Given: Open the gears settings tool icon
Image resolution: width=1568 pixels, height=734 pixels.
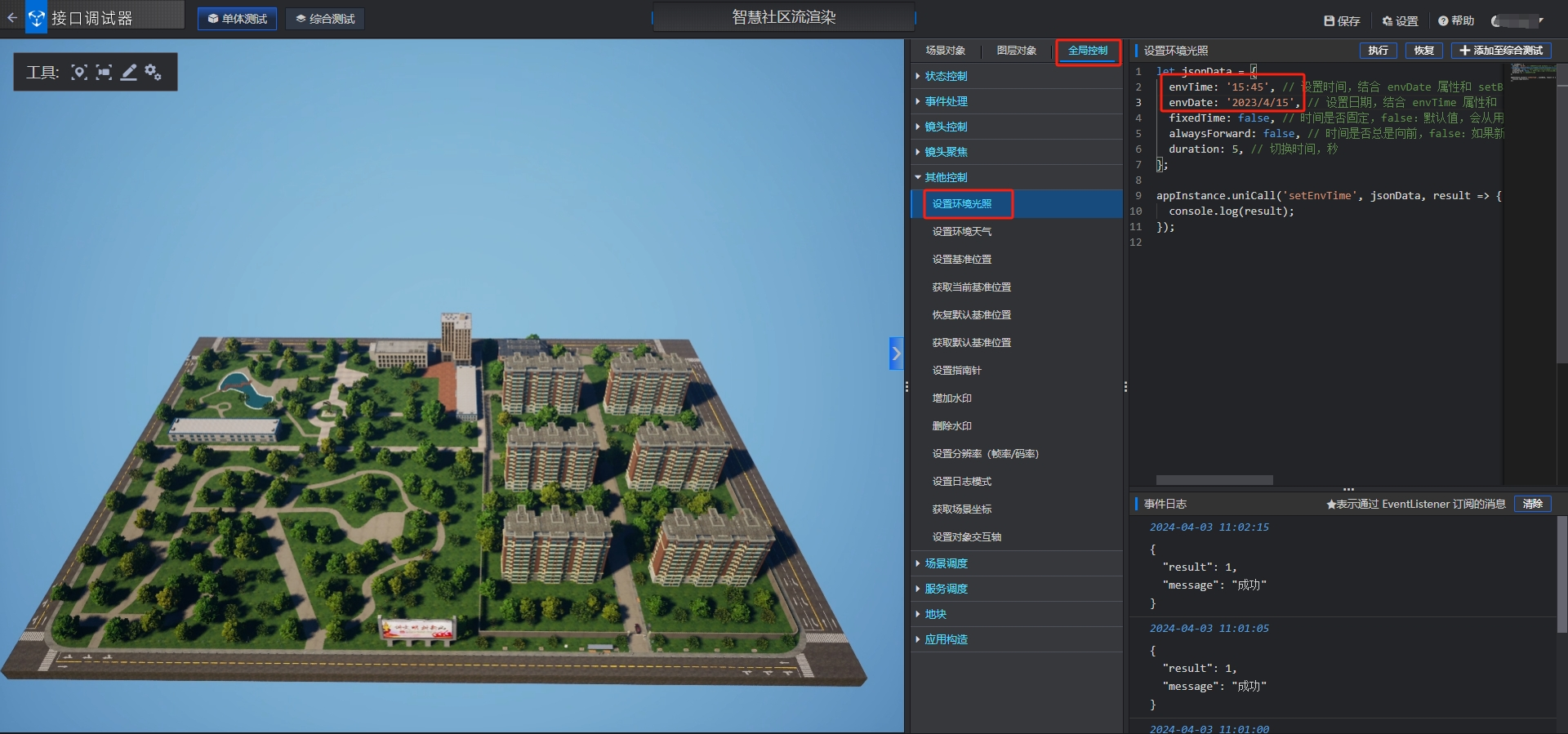Looking at the screenshot, I should [x=153, y=72].
